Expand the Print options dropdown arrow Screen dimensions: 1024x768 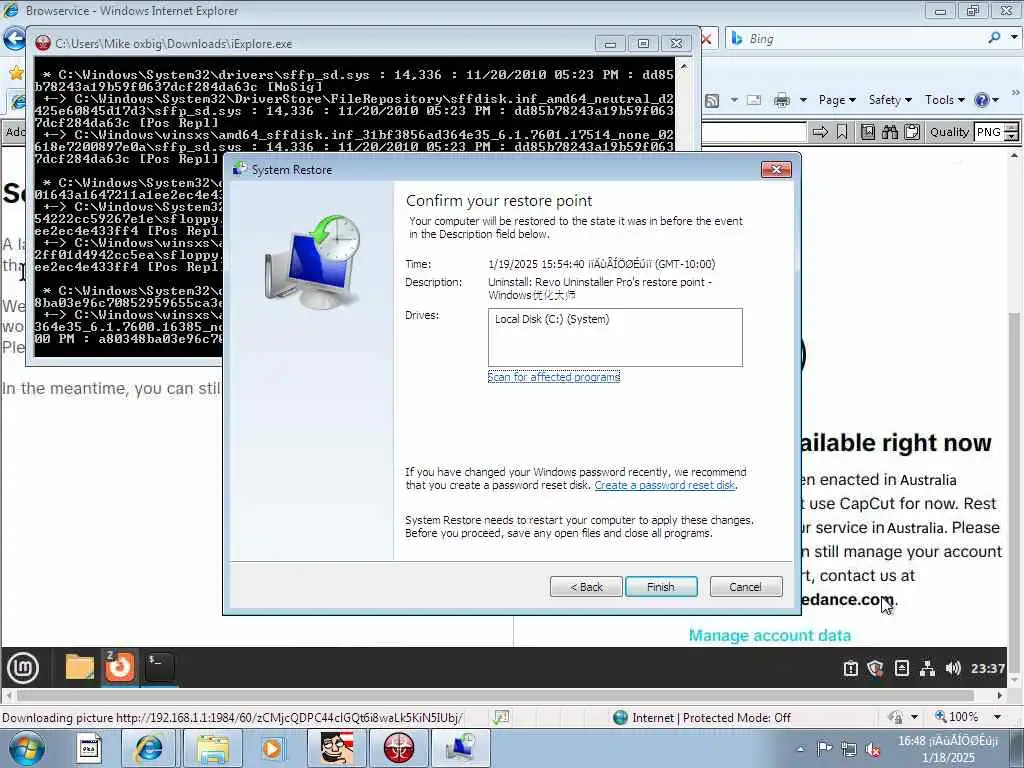coord(803,100)
